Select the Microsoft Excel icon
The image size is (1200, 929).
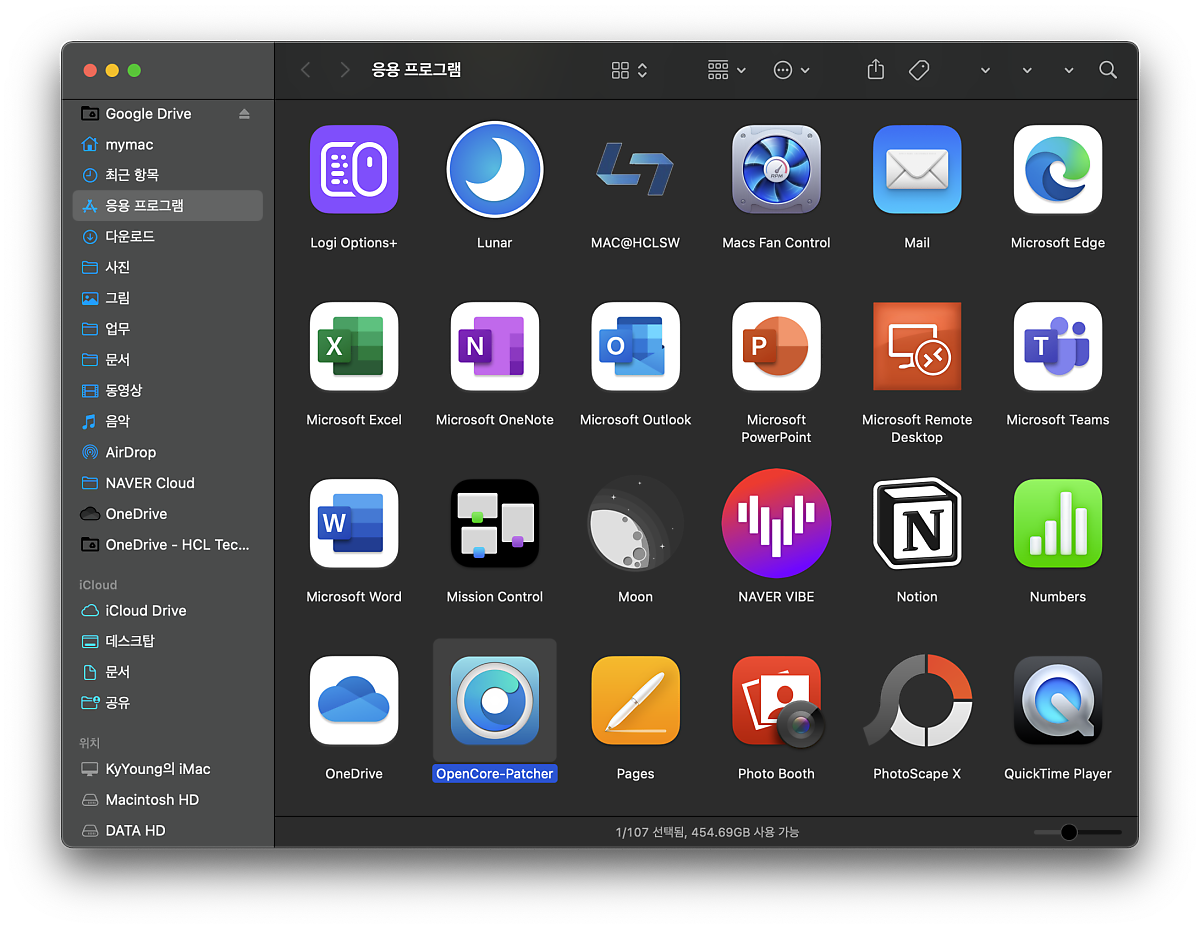point(354,346)
